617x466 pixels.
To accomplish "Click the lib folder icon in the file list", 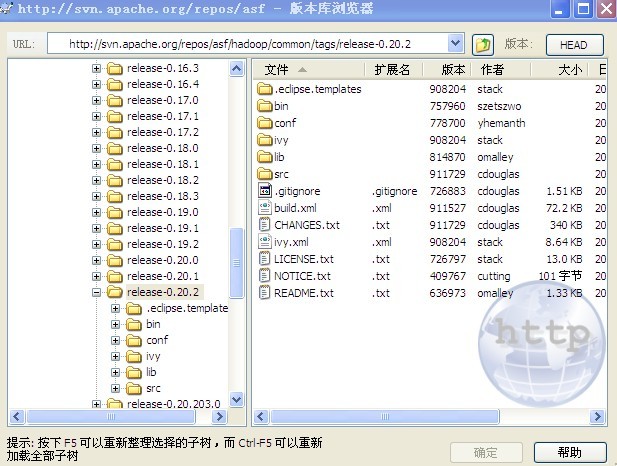I will (264, 157).
